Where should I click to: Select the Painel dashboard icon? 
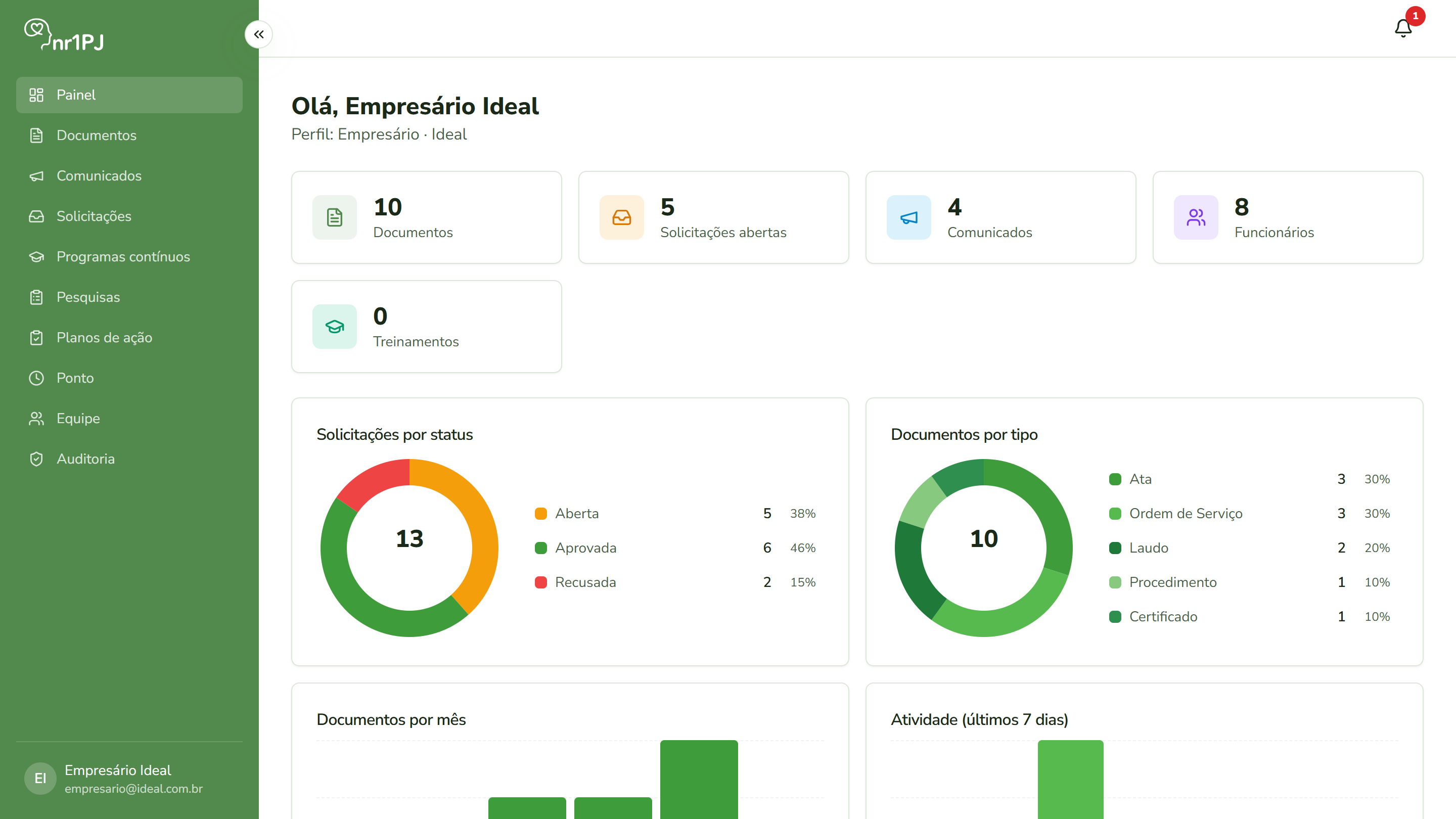pos(36,95)
